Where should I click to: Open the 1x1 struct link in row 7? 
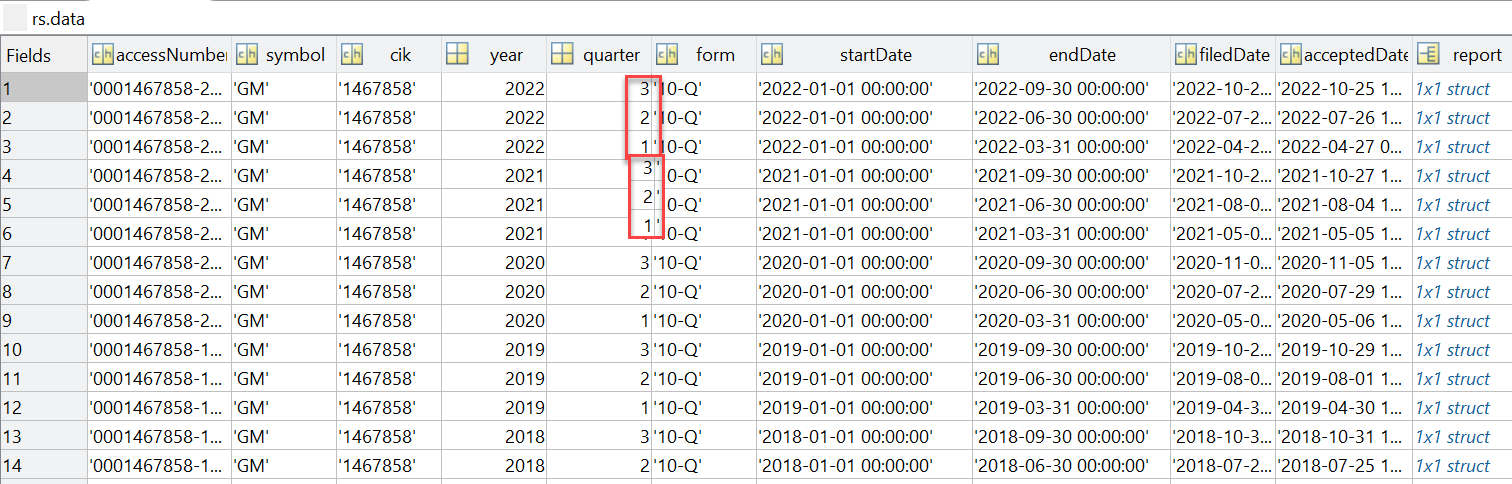[x=1452, y=262]
